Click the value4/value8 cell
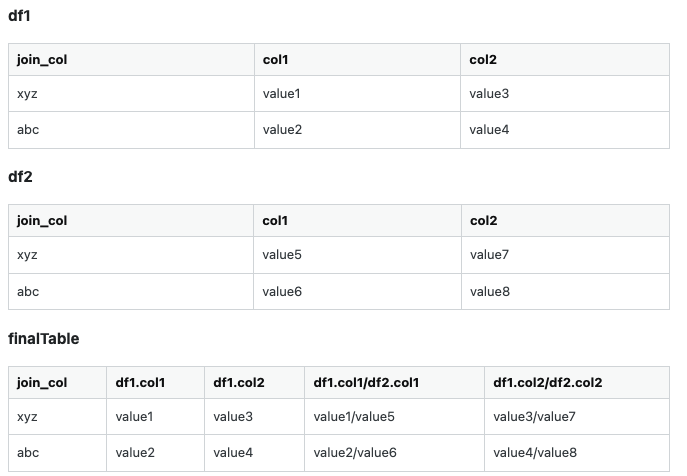The height and width of the screenshot is (476, 687). pyautogui.click(x=577, y=453)
